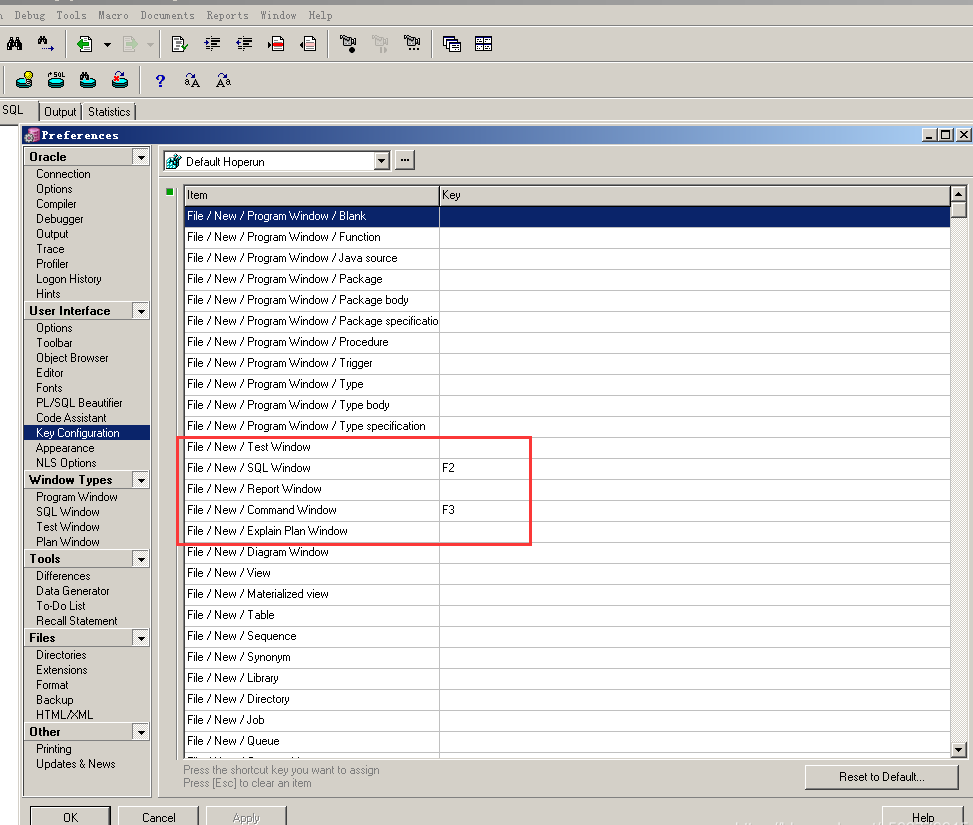The width and height of the screenshot is (973, 825).
Task: Click the Help button
Action: [922, 817]
